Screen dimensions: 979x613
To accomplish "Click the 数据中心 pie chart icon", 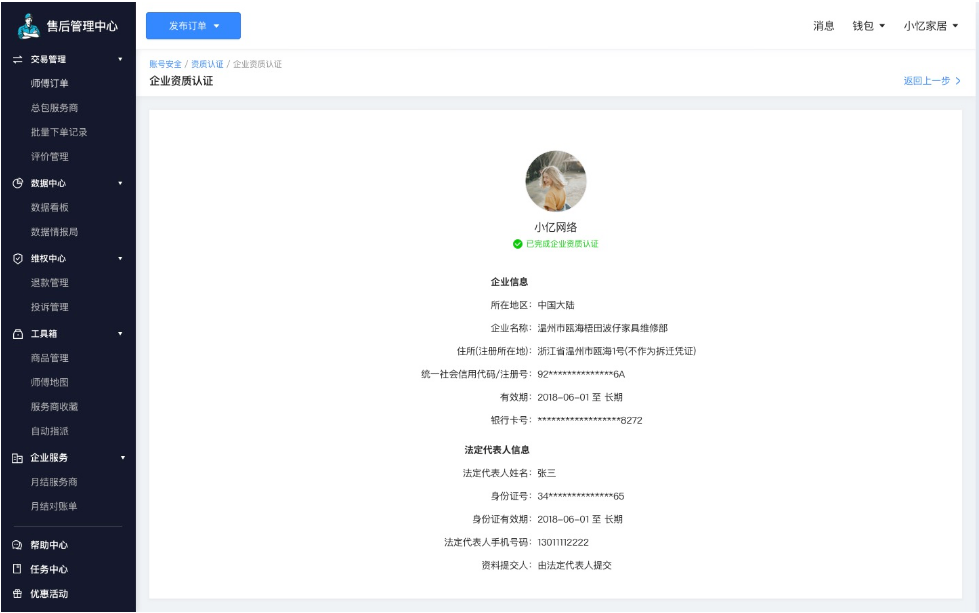I will point(17,184).
